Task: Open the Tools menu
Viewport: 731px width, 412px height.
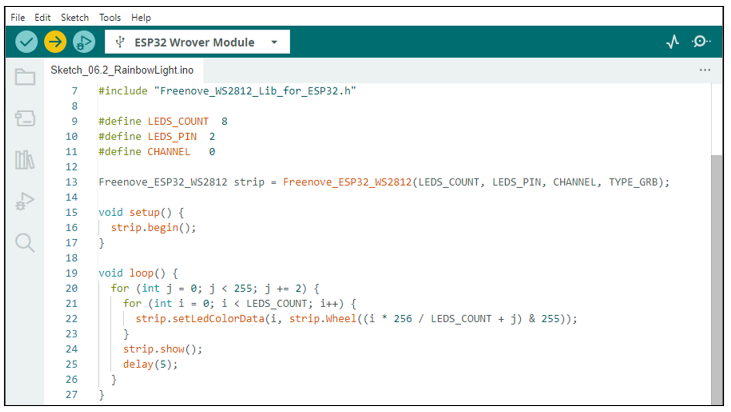Action: click(110, 18)
